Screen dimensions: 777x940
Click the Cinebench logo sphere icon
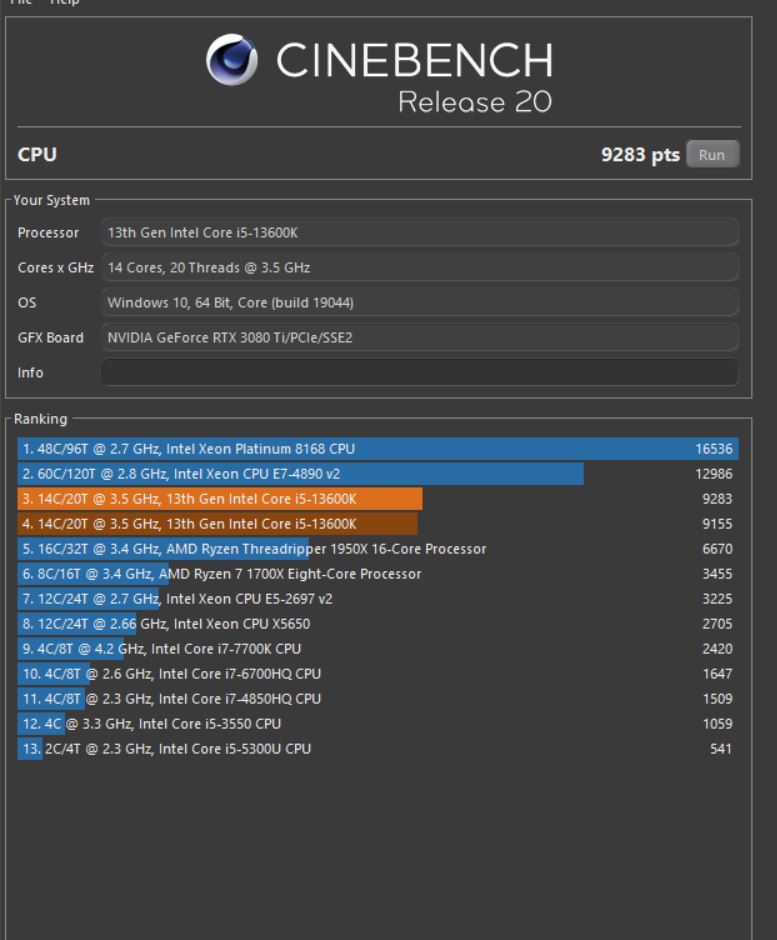(x=231, y=59)
